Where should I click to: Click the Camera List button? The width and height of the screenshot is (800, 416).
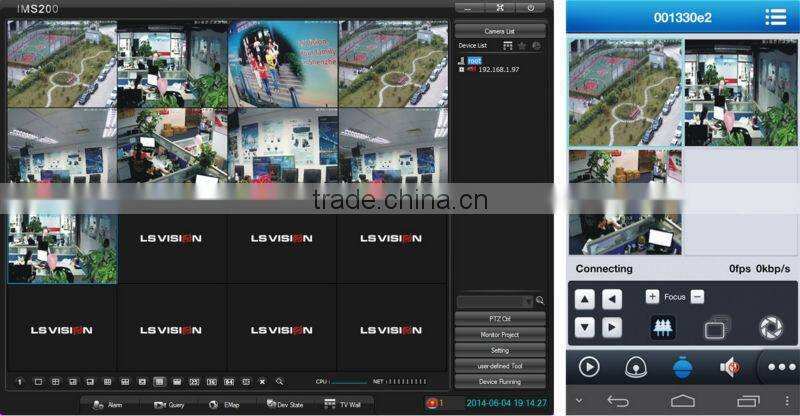click(499, 31)
